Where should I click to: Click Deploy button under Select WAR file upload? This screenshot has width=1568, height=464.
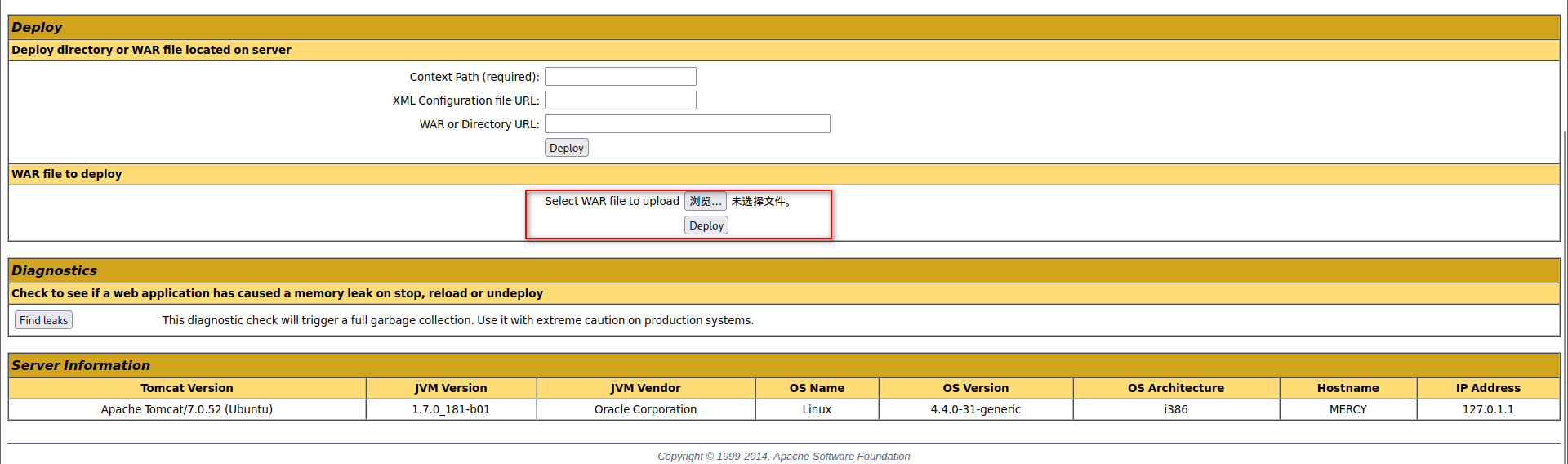tap(706, 225)
